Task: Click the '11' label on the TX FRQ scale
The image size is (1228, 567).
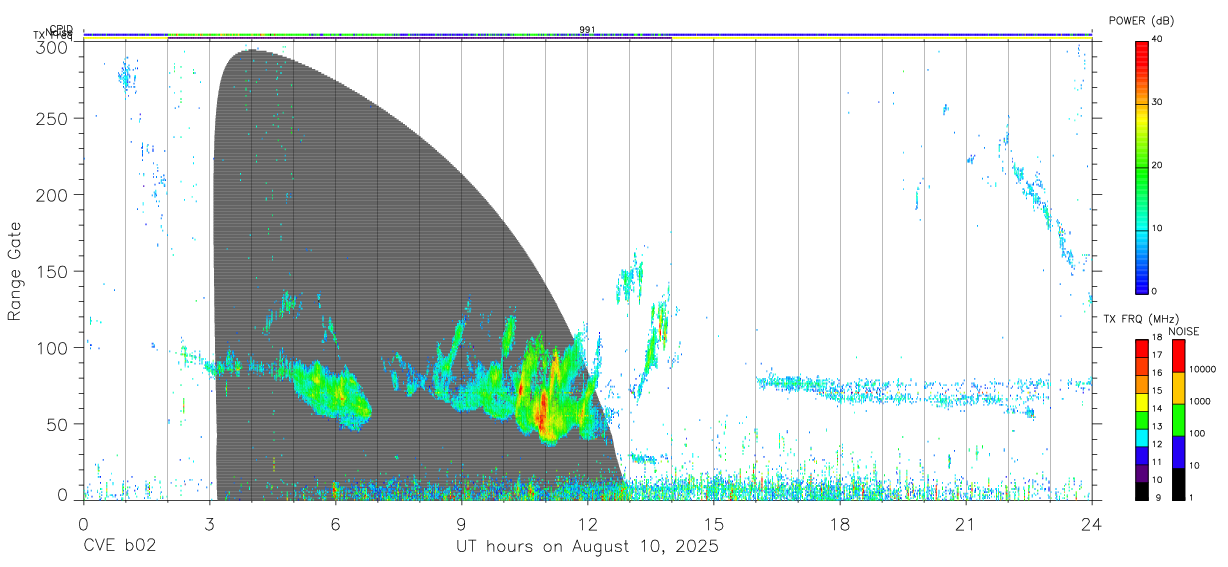Action: pyautogui.click(x=1158, y=464)
